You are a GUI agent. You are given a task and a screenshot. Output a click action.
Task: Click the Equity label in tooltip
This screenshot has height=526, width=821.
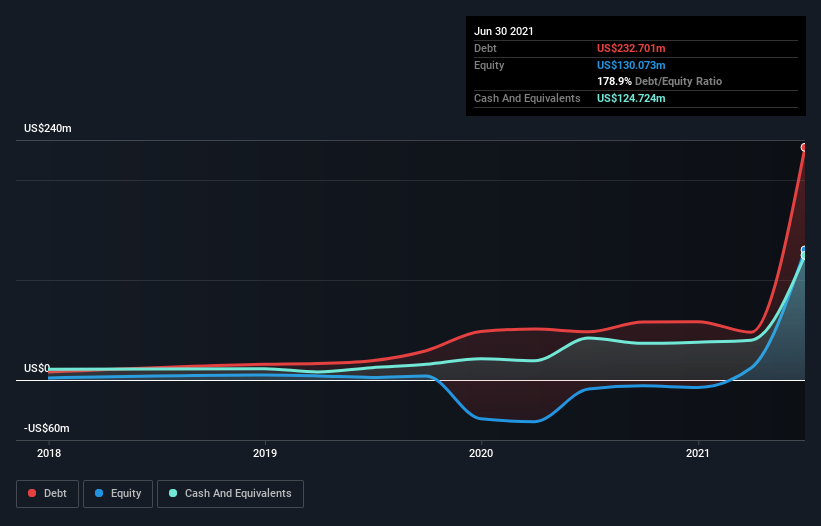[489, 65]
